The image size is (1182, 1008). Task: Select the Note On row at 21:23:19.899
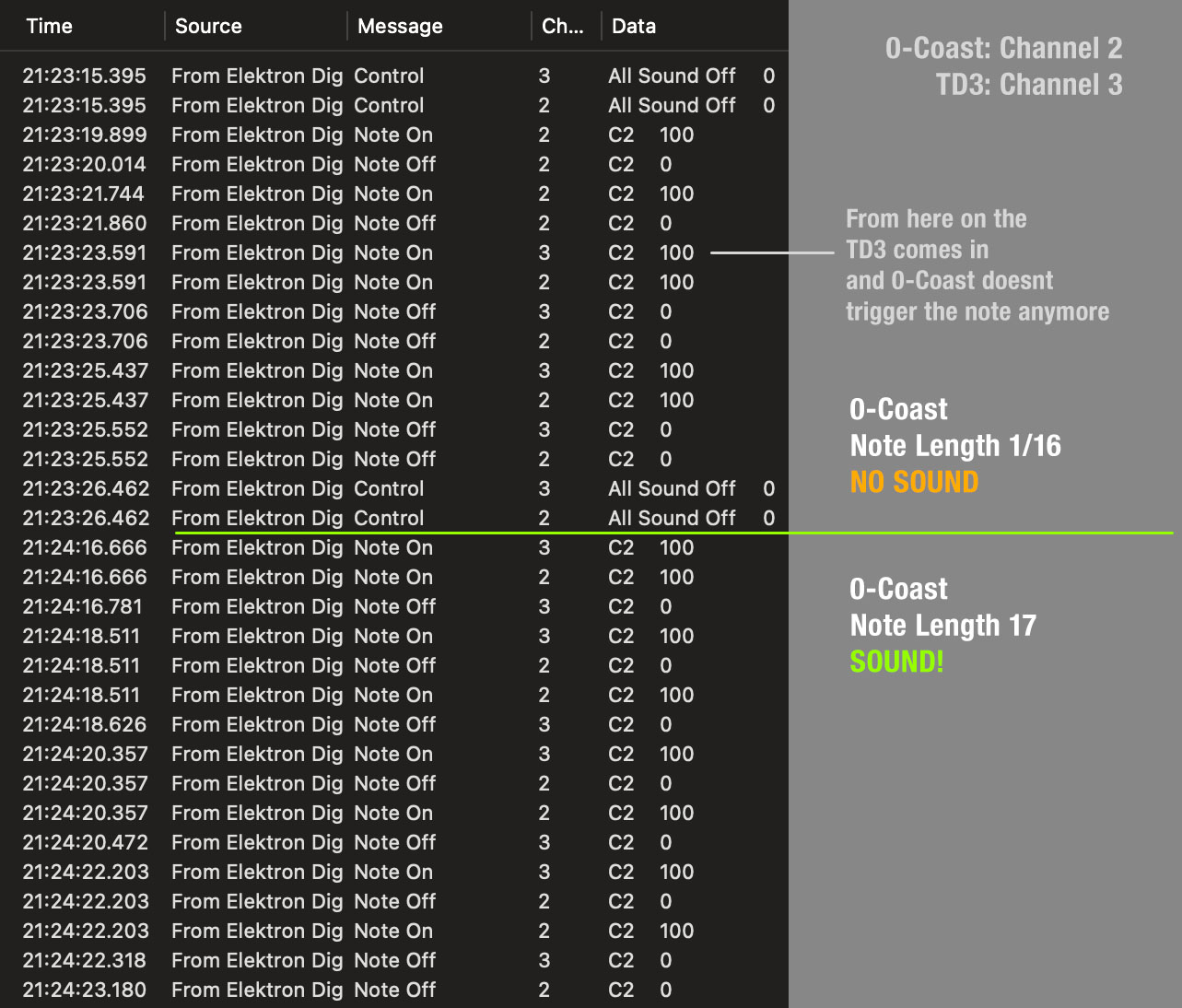click(393, 135)
